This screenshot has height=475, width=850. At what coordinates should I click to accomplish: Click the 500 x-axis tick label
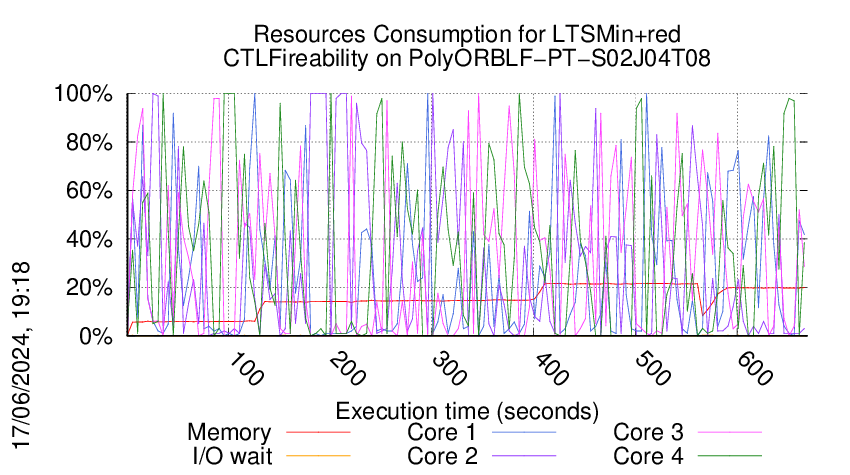pyautogui.click(x=652, y=369)
